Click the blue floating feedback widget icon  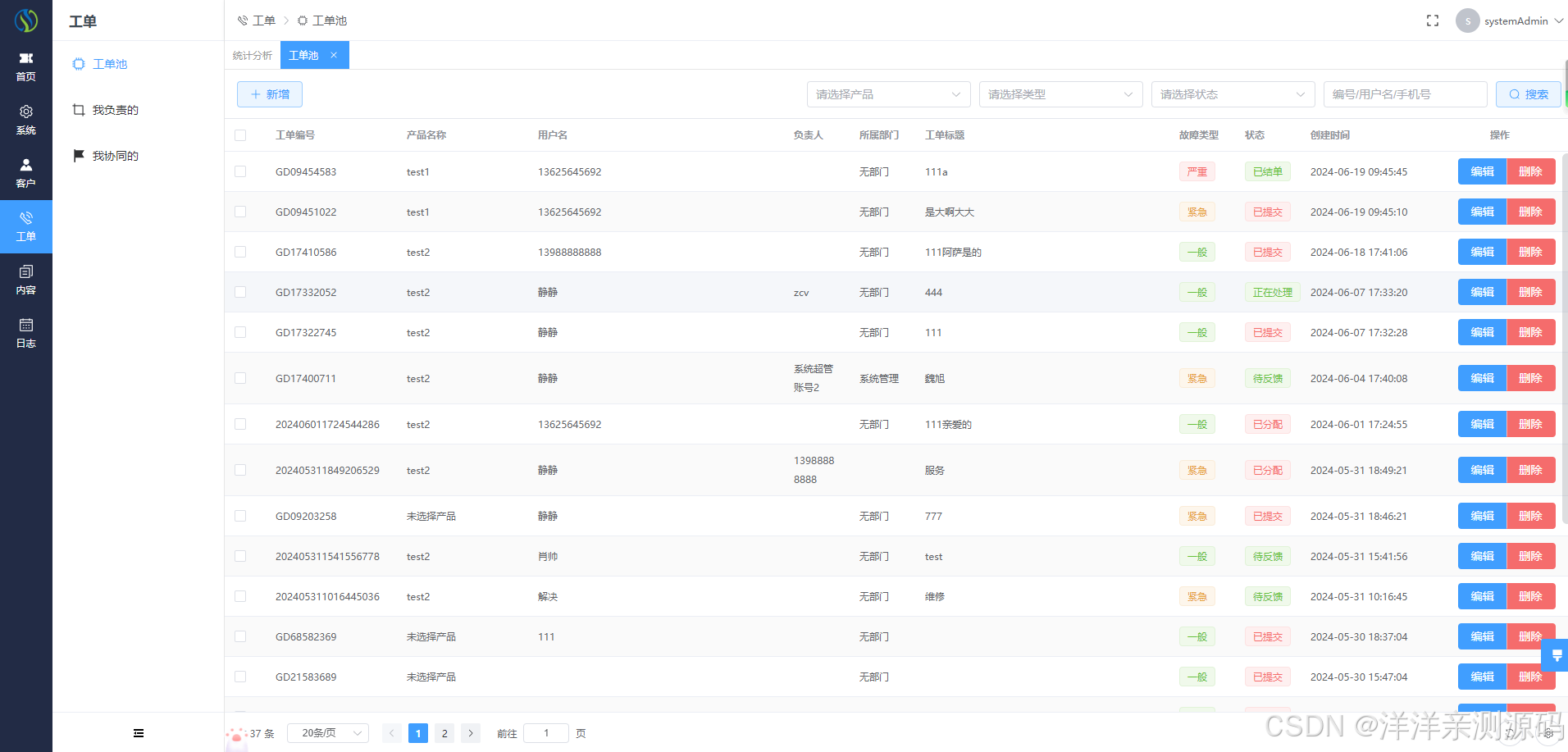click(x=1556, y=655)
